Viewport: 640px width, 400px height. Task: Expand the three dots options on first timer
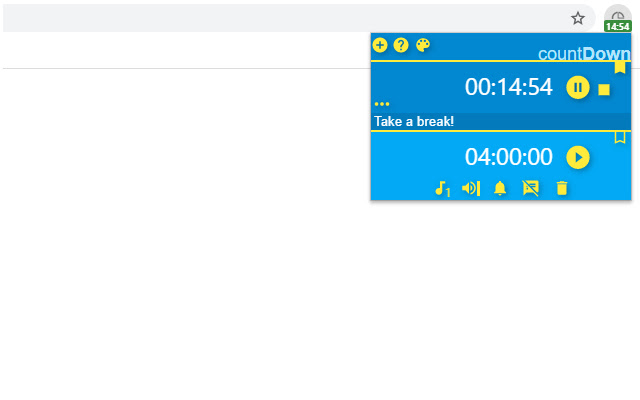[382, 104]
